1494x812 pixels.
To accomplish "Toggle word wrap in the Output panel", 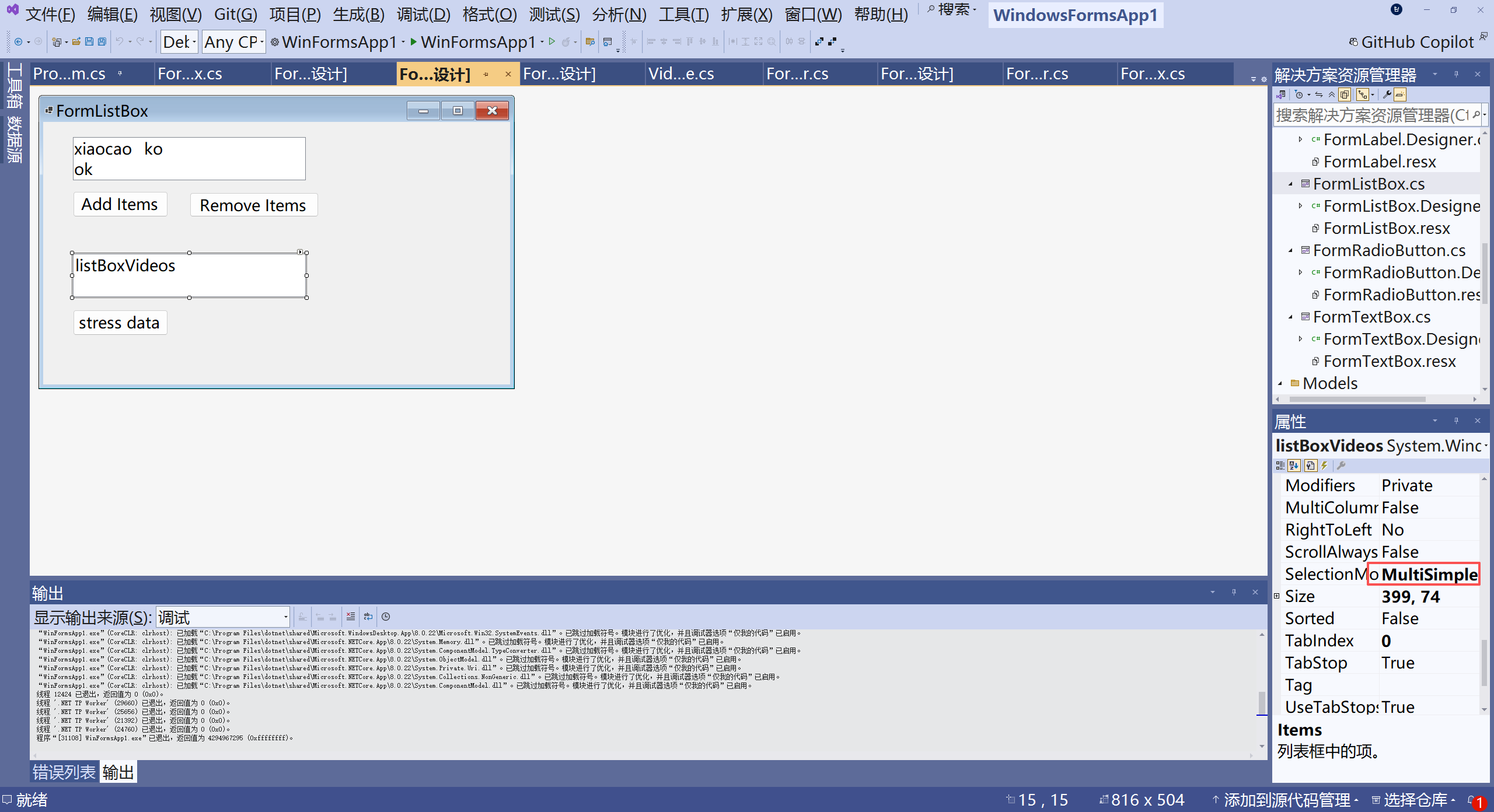I will pyautogui.click(x=368, y=617).
